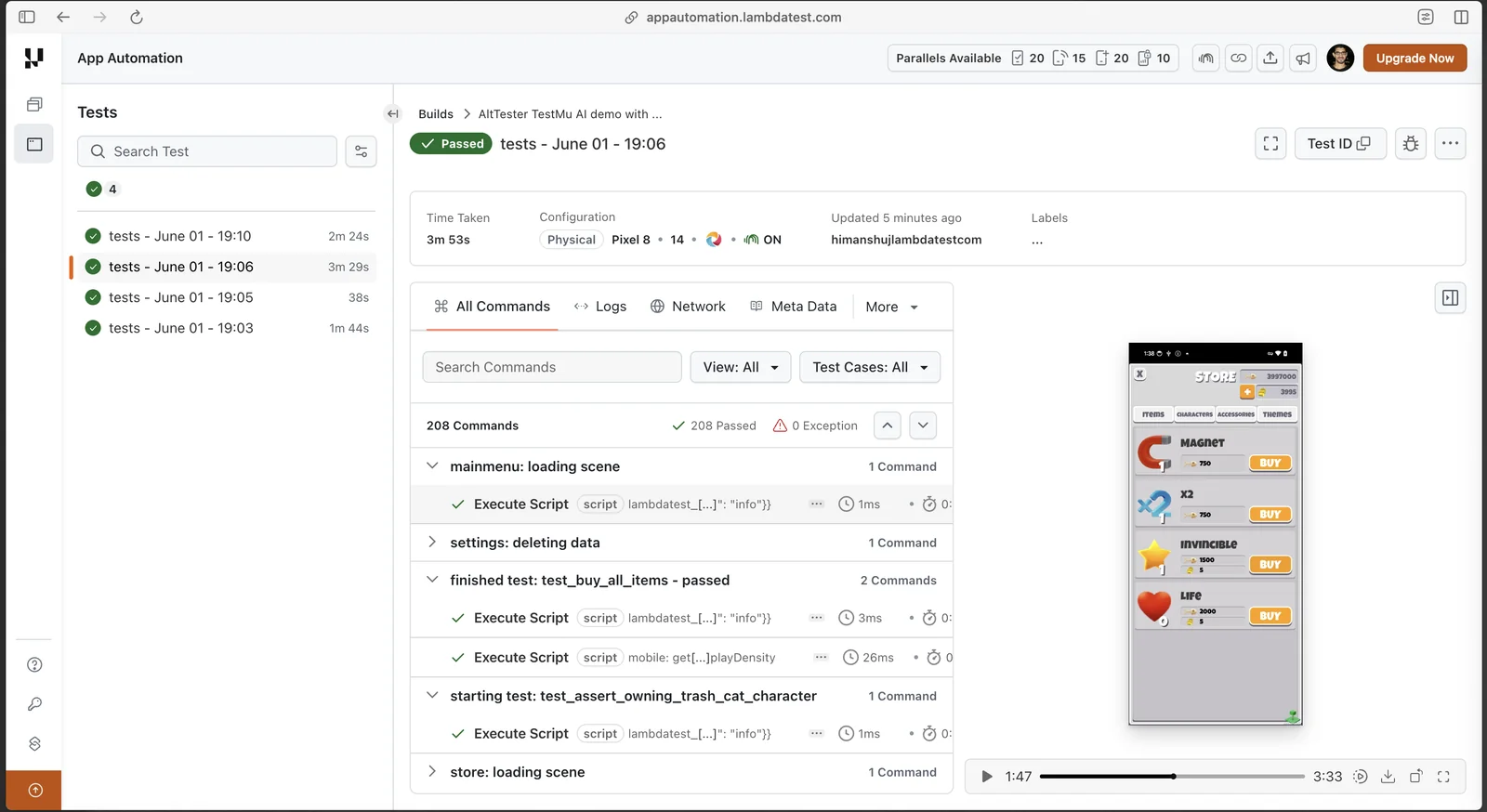This screenshot has width=1487, height=812.
Task: Open video playback speed settings
Action: click(x=1360, y=777)
